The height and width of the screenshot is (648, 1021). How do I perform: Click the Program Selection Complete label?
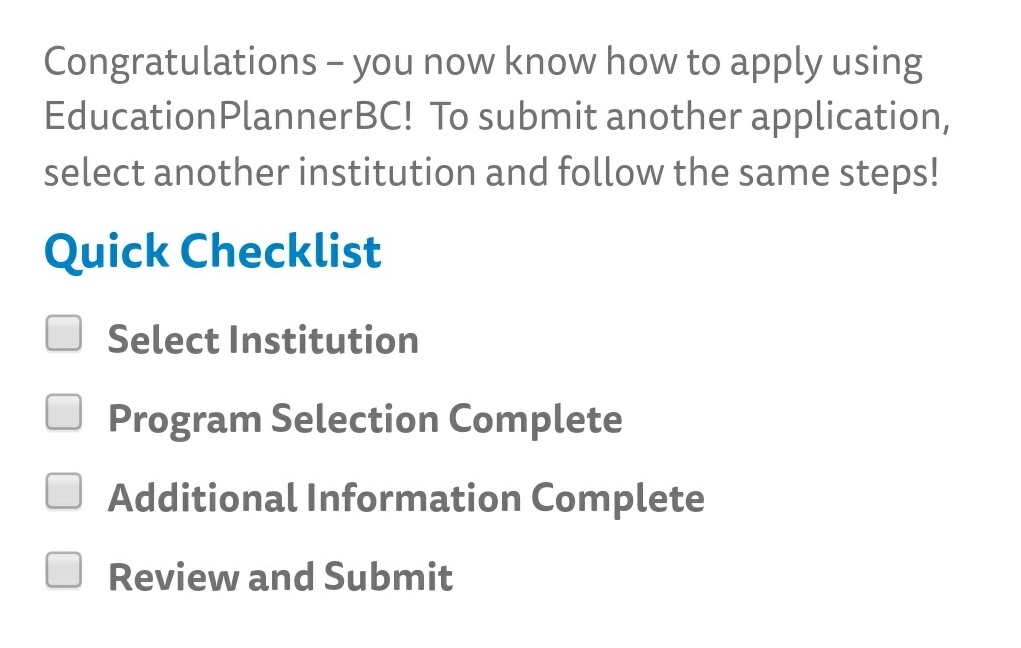pyautogui.click(x=365, y=418)
